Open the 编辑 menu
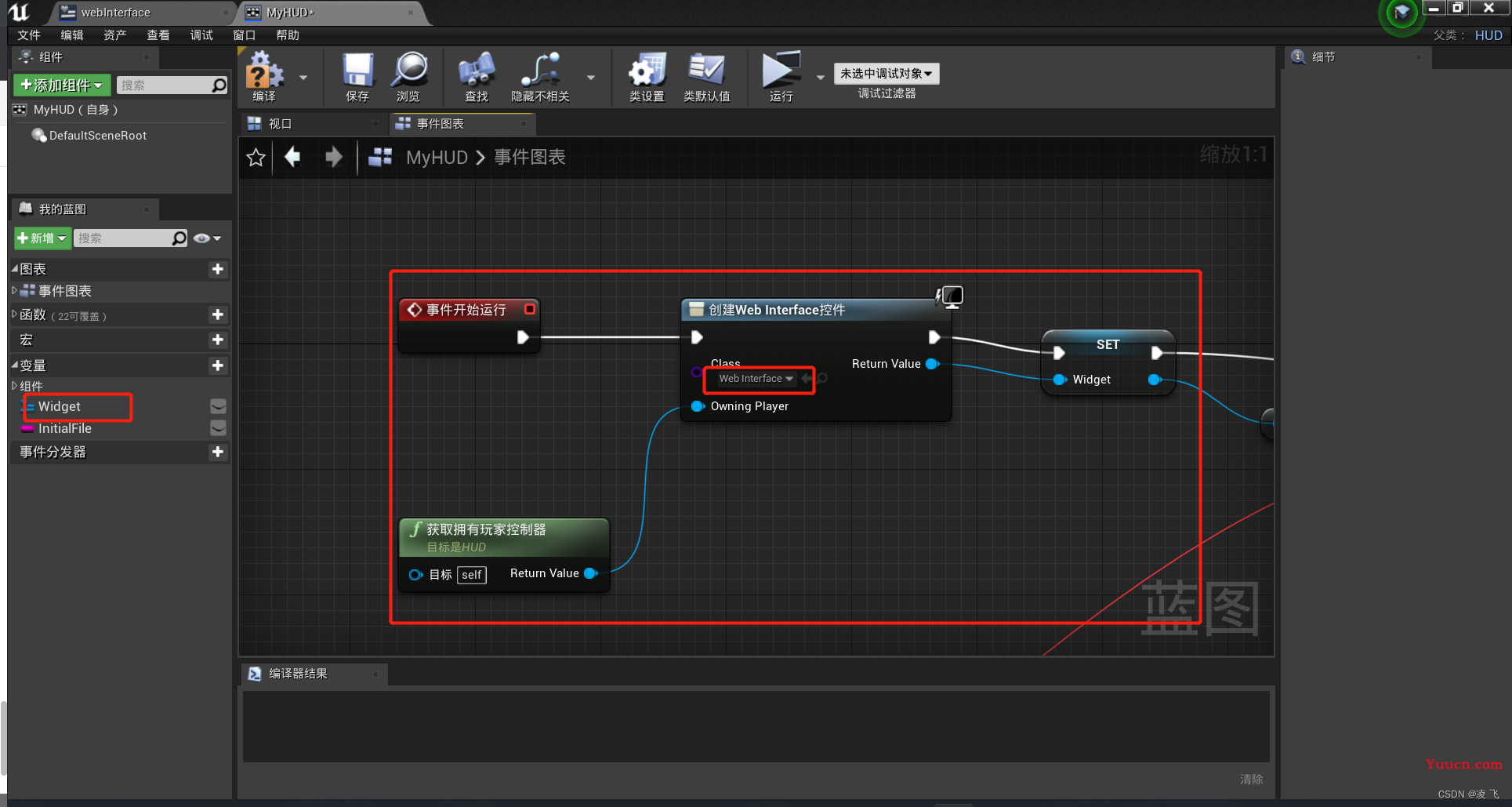Image resolution: width=1512 pixels, height=807 pixels. 72,35
